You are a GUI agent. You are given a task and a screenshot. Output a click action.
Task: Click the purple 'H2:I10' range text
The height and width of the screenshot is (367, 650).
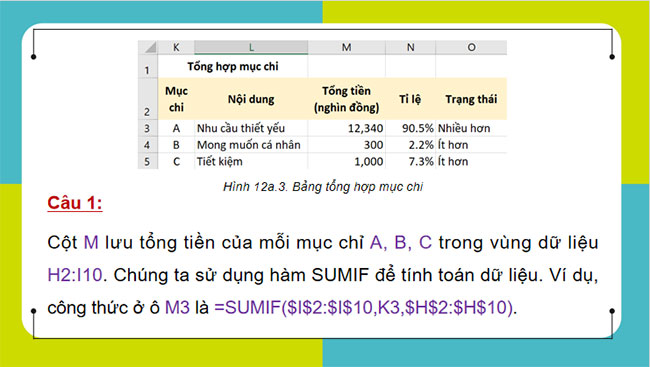coord(75,275)
